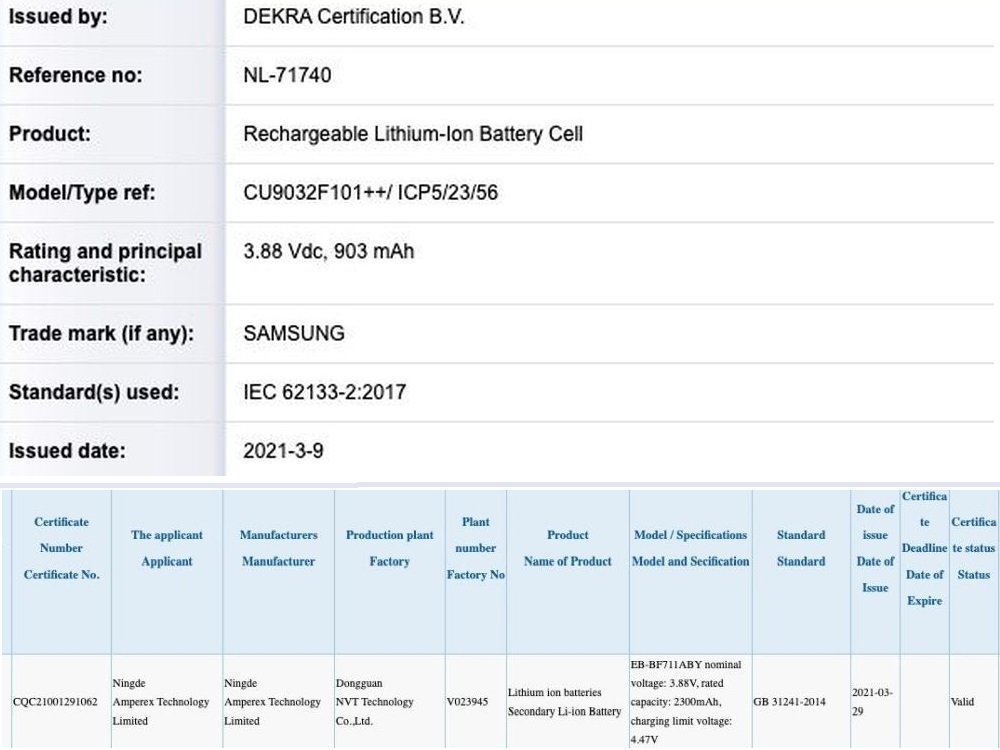Screen dimensions: 1000x750
Task: Select the GB 31241-2014 standard cell
Action: pyautogui.click(x=789, y=702)
